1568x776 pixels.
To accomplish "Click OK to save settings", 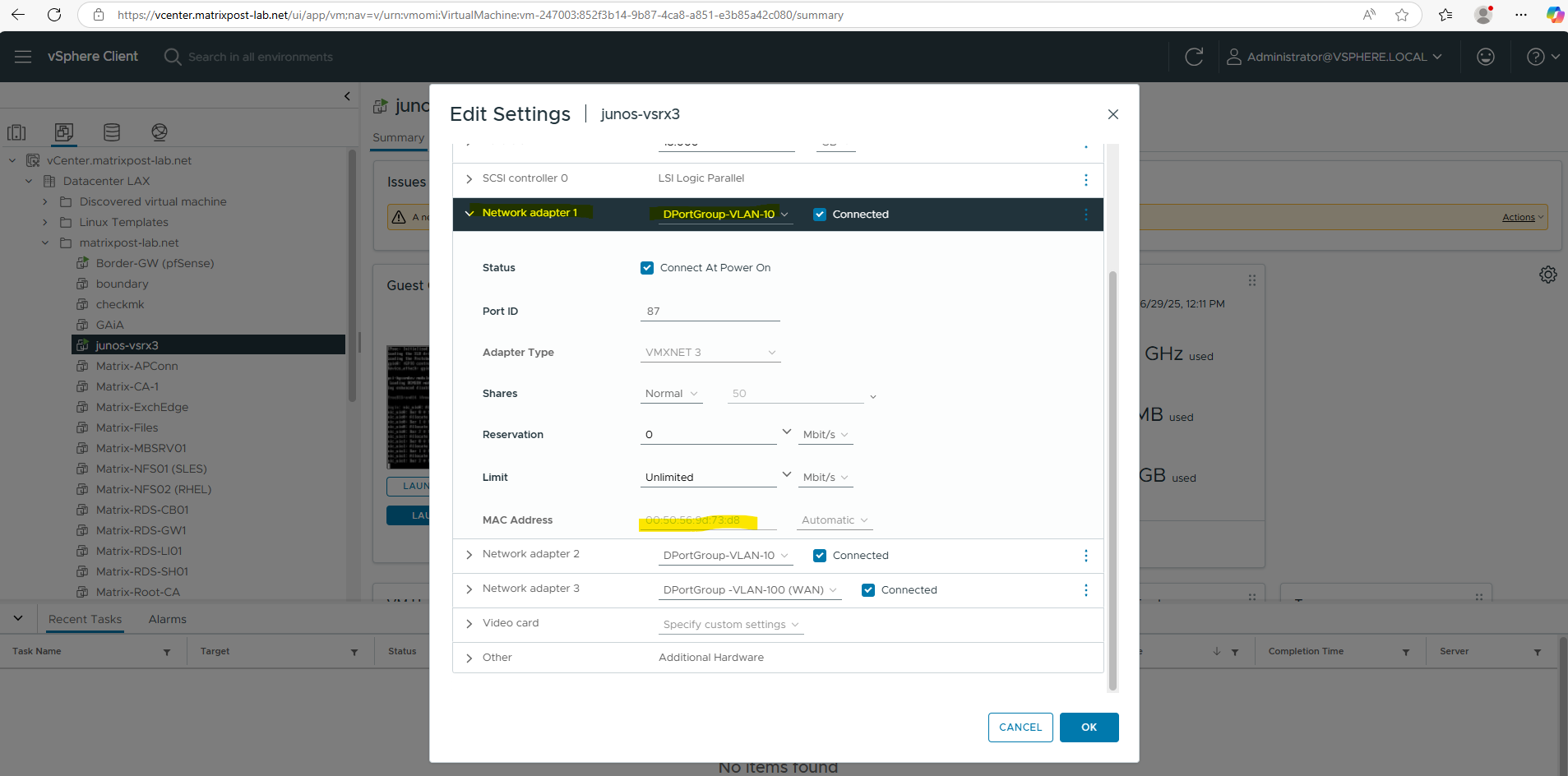I will (1089, 727).
